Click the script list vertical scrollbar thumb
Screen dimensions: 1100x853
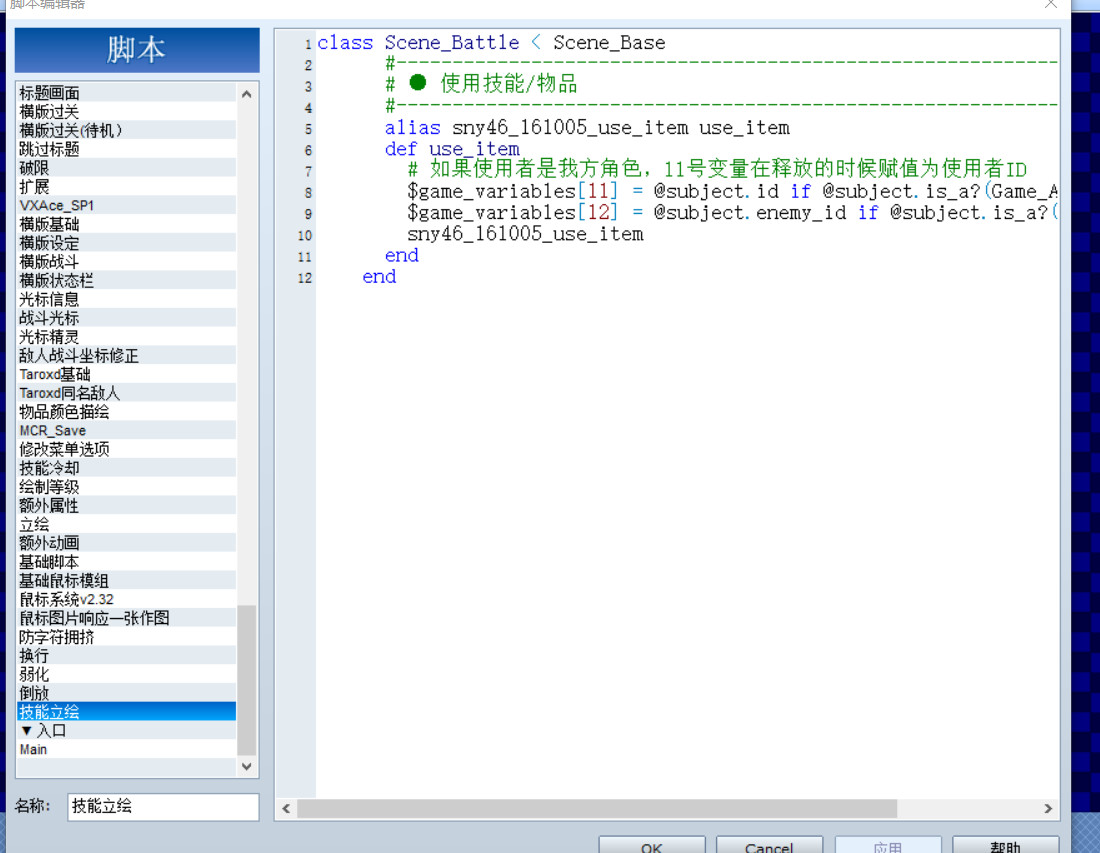246,680
